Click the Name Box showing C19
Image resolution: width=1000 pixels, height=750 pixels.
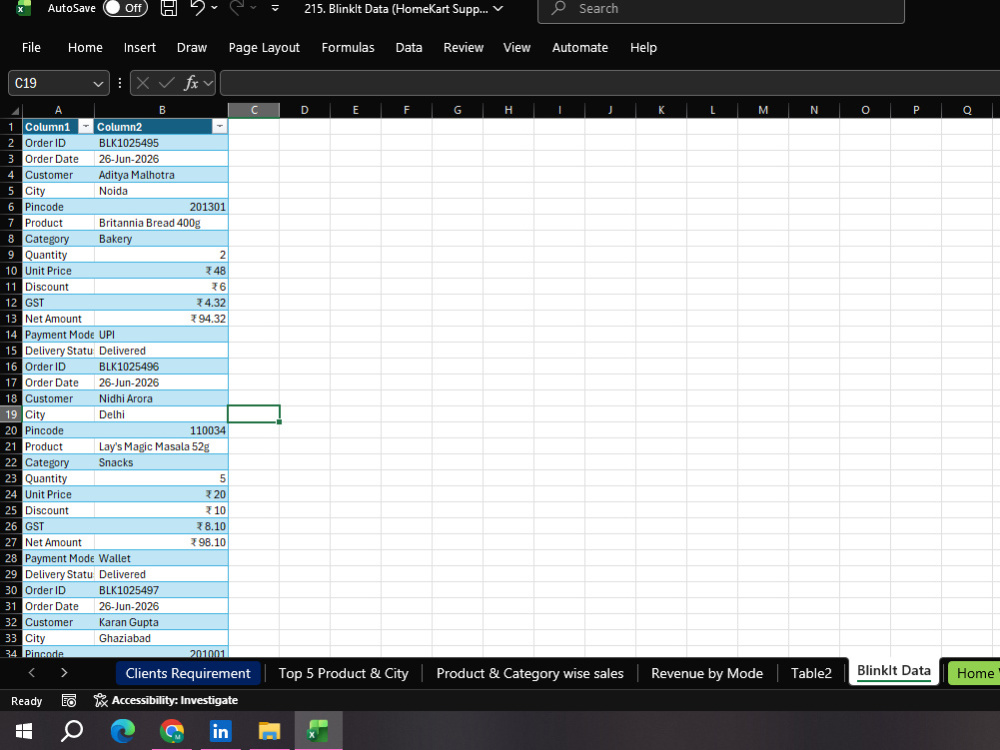tap(50, 84)
